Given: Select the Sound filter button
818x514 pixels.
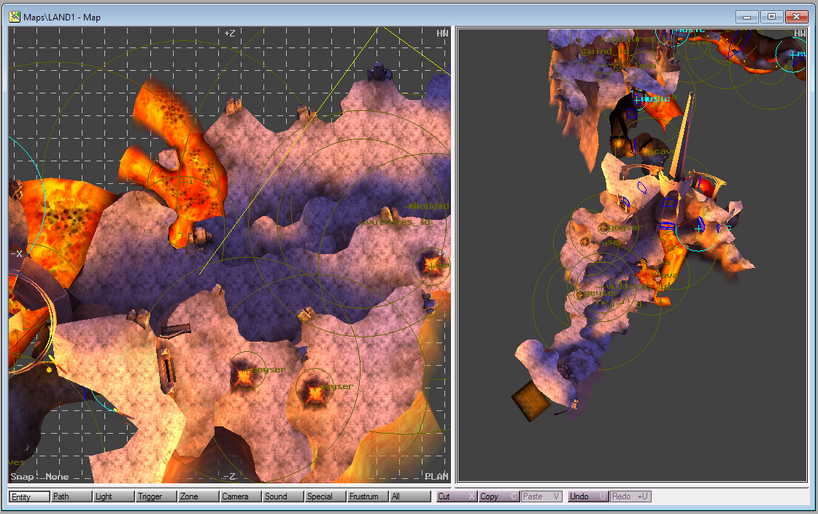Looking at the screenshot, I should 283,496.
